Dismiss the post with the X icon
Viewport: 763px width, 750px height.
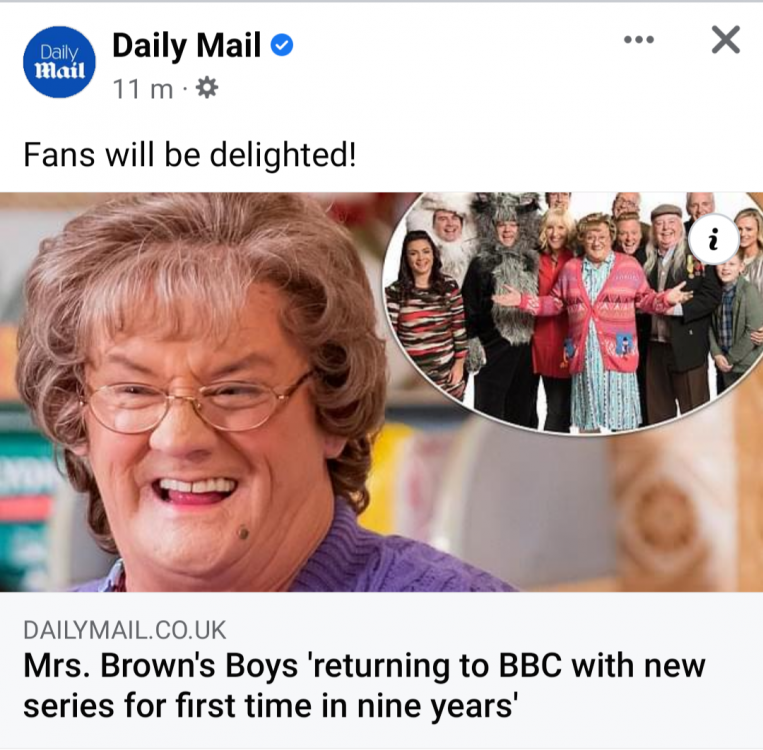[726, 39]
